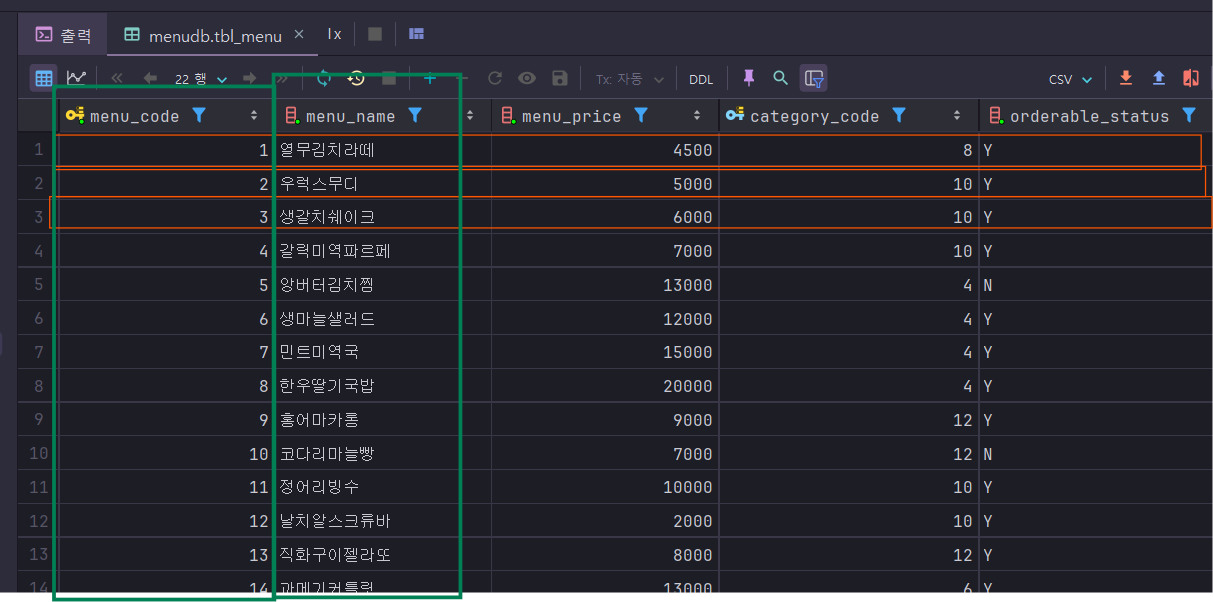
Task: Add a new row with plus icon
Action: (x=430, y=78)
